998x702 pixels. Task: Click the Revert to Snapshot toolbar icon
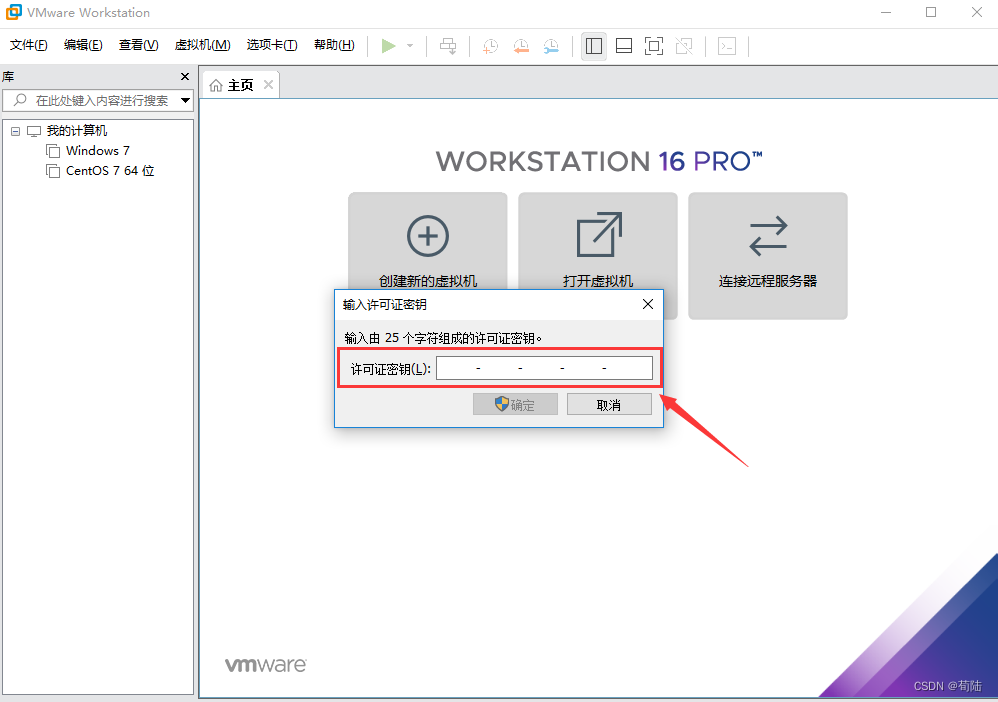521,46
